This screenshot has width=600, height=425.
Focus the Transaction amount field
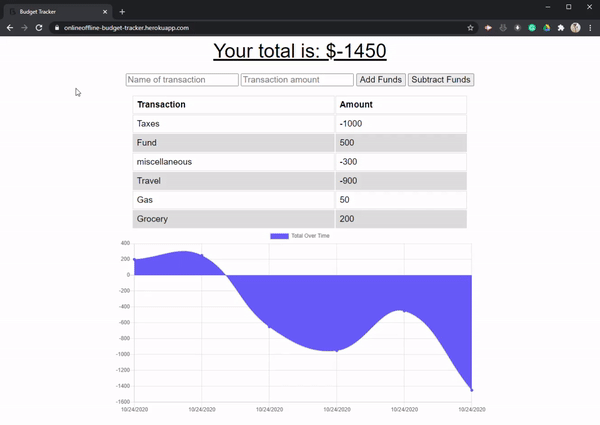297,80
